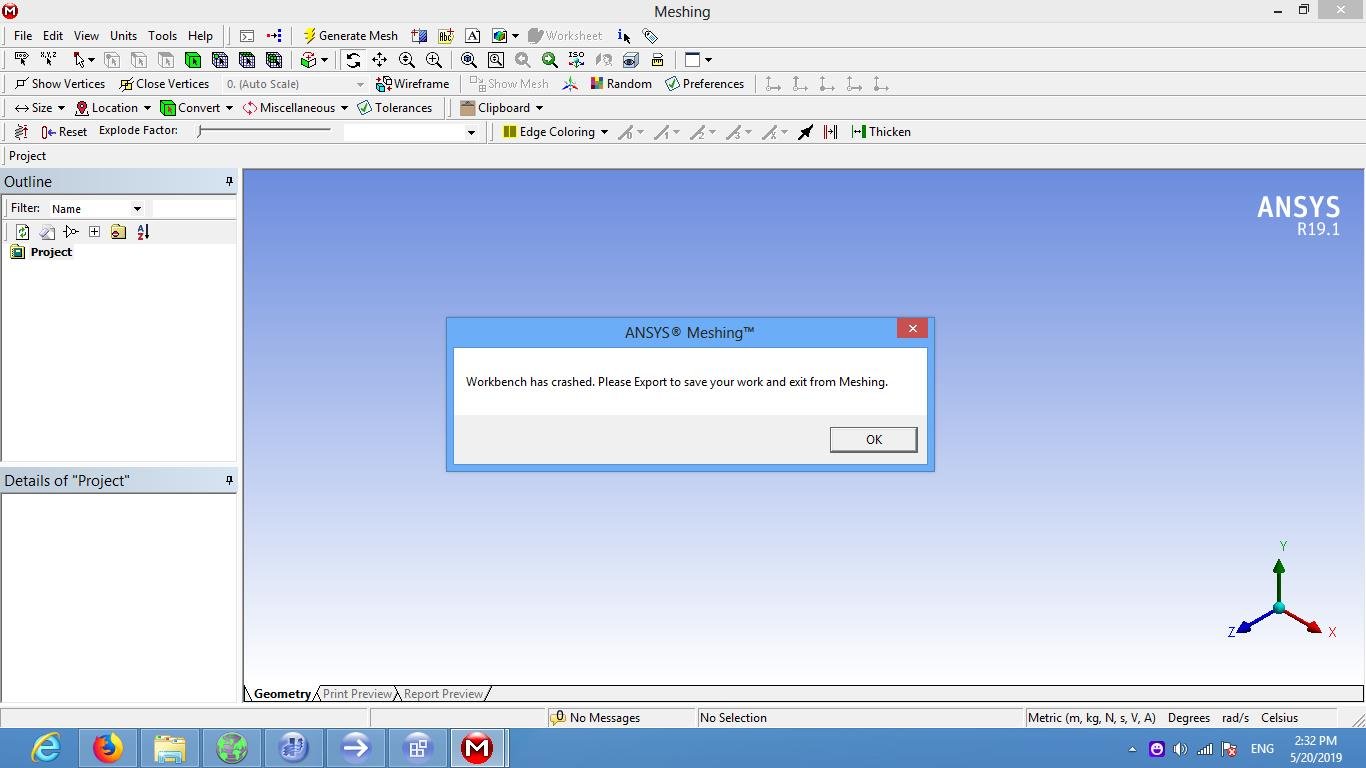The image size is (1366, 768).
Task: Click the Generate Mesh button
Action: (350, 36)
